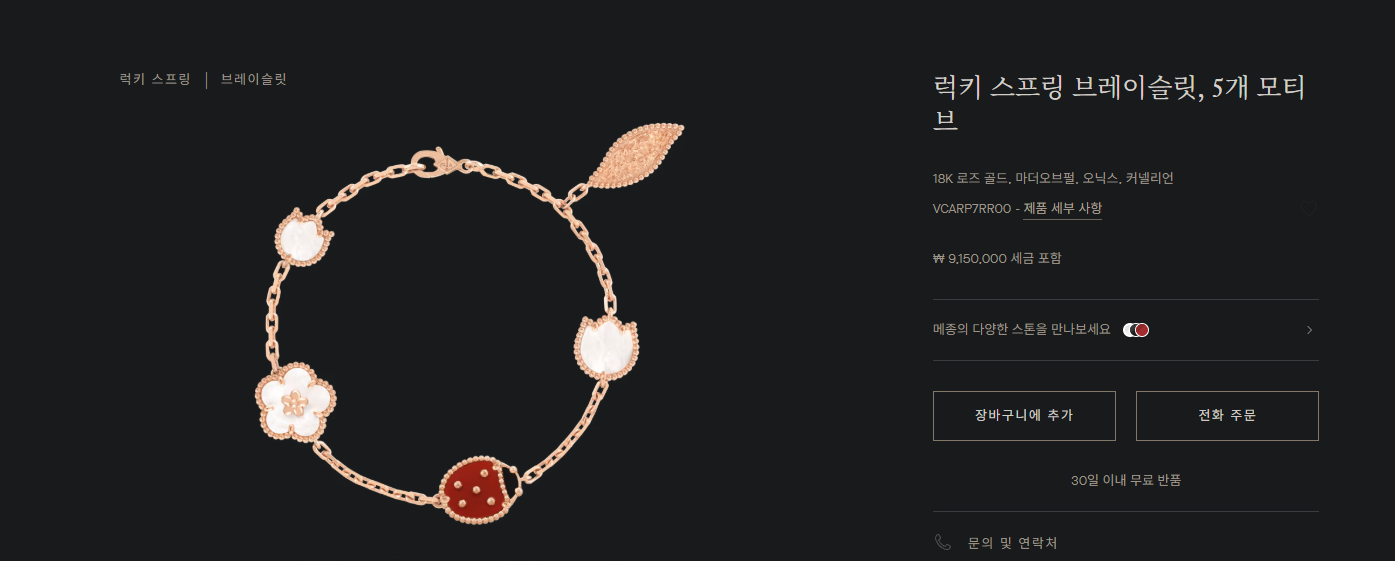
Task: Click the product code VCARP7RR00
Action: (972, 209)
